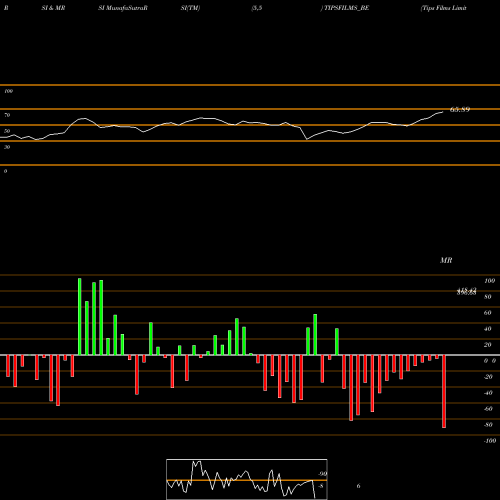Click the MR axis label 20
The width and height of the screenshot is (500, 500).
488,345
